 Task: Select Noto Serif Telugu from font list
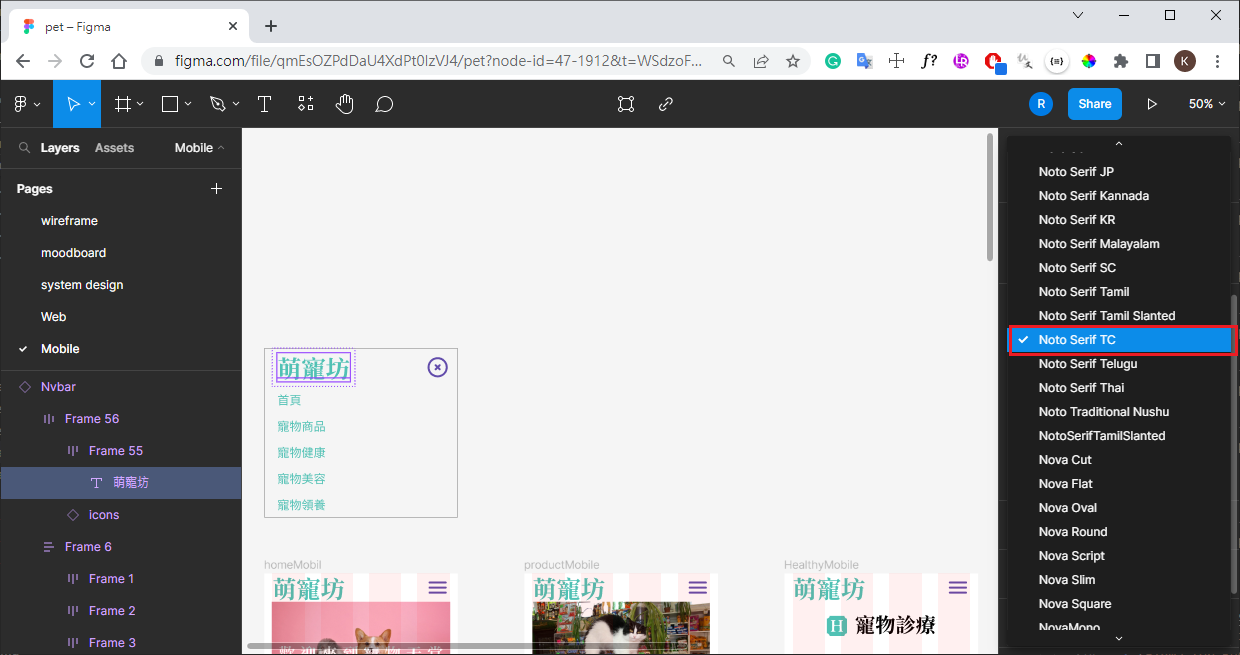pyautogui.click(x=1087, y=364)
